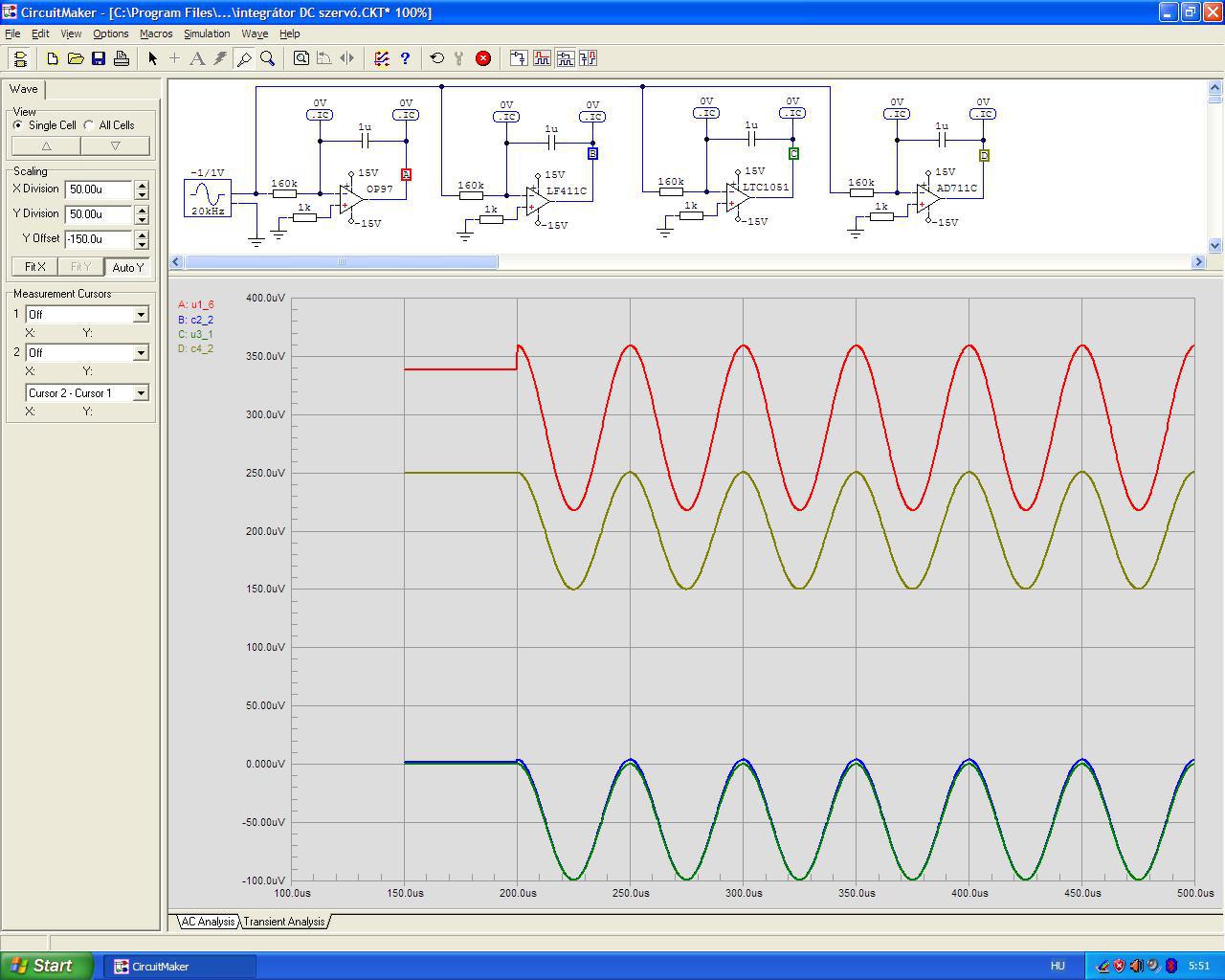Click the New file toolbar icon
Viewport: 1225px width, 980px height.
[53, 58]
